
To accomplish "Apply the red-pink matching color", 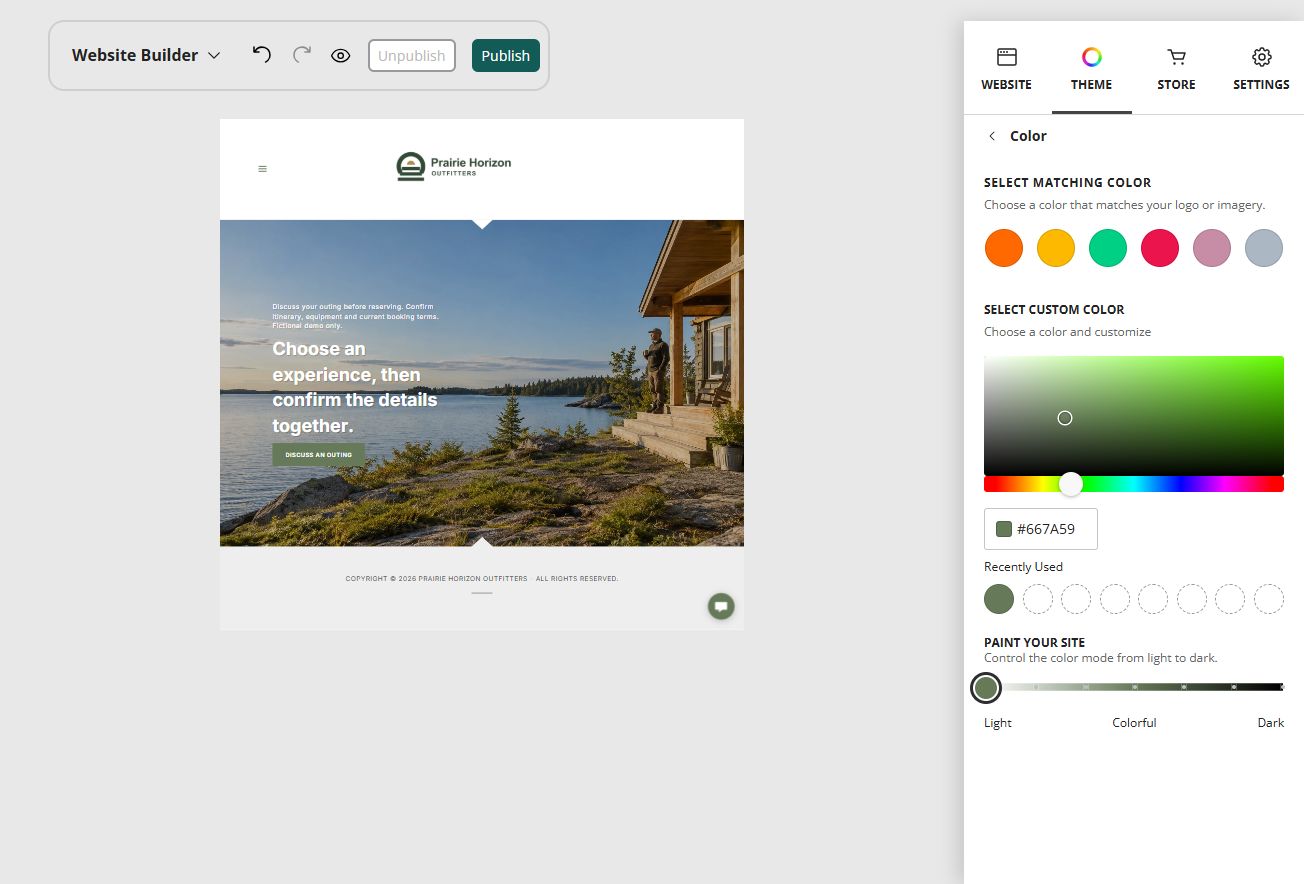I will (x=1160, y=248).
